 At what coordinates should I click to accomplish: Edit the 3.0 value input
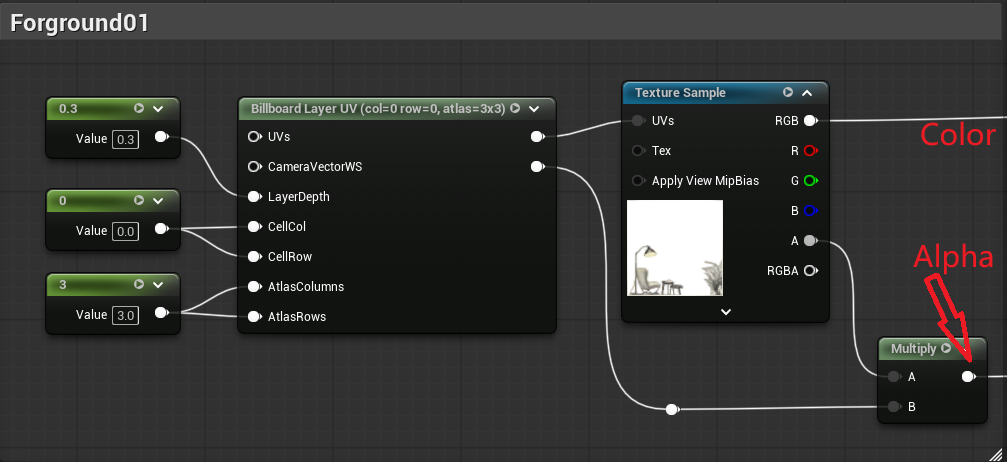[125, 315]
